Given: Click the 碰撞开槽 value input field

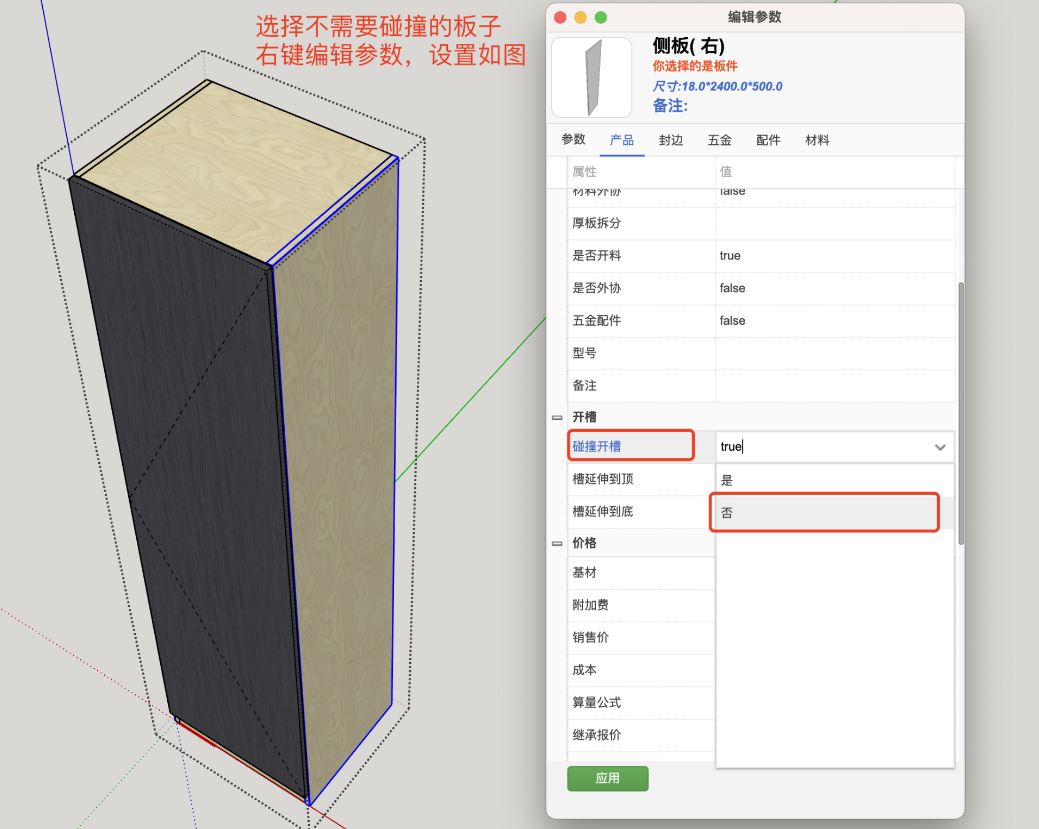Looking at the screenshot, I should tap(820, 447).
